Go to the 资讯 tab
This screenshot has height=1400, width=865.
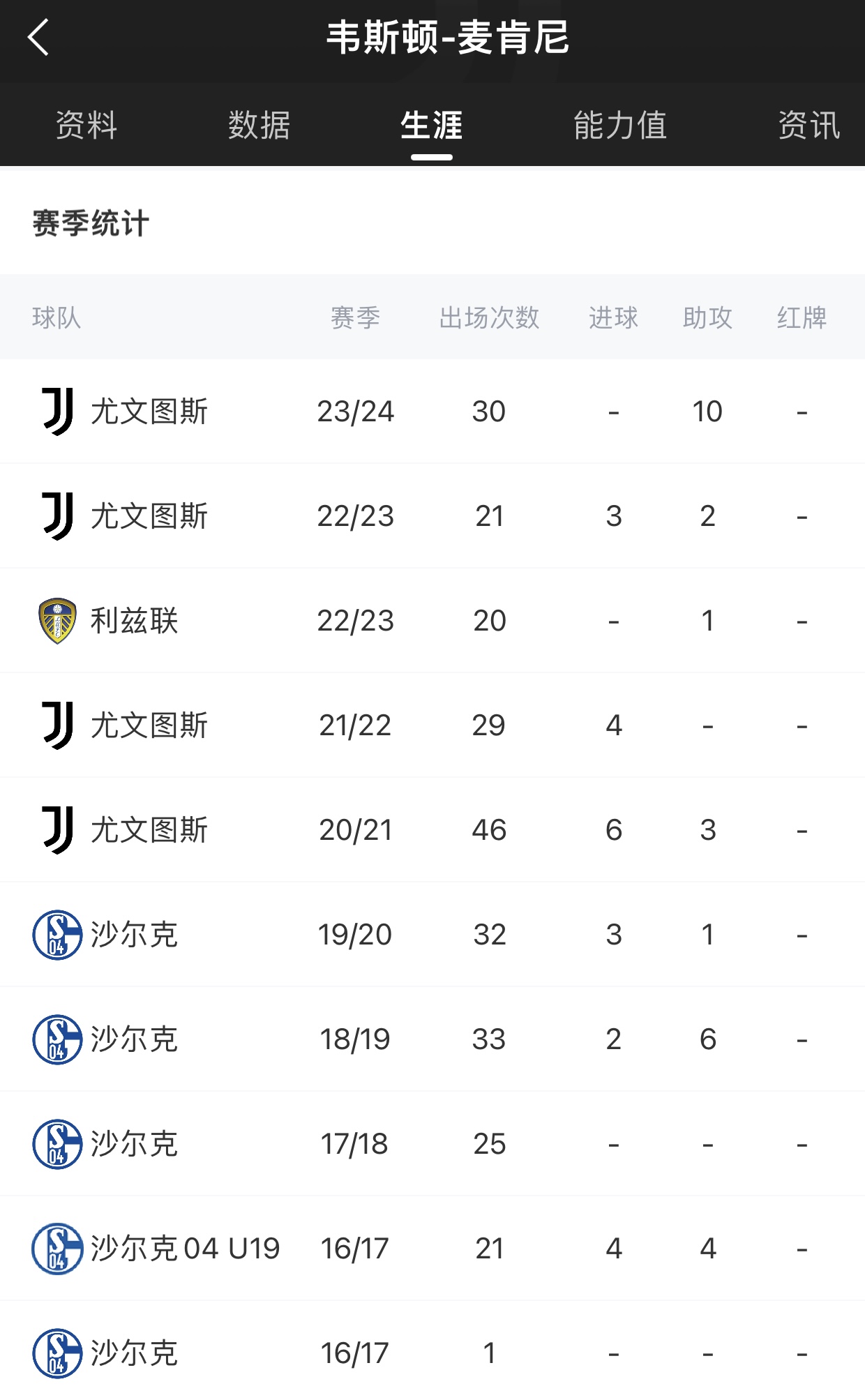coord(808,126)
